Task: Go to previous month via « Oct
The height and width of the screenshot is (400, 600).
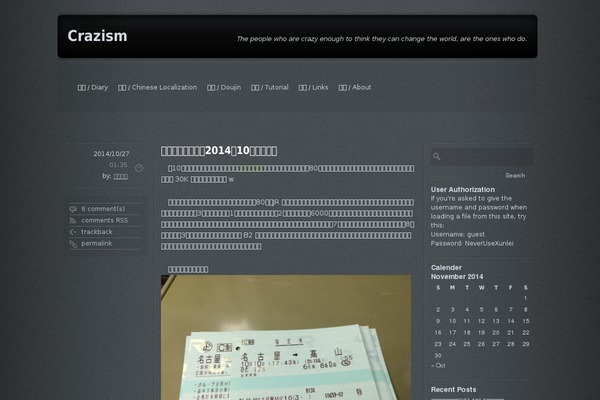Action: click(x=438, y=366)
